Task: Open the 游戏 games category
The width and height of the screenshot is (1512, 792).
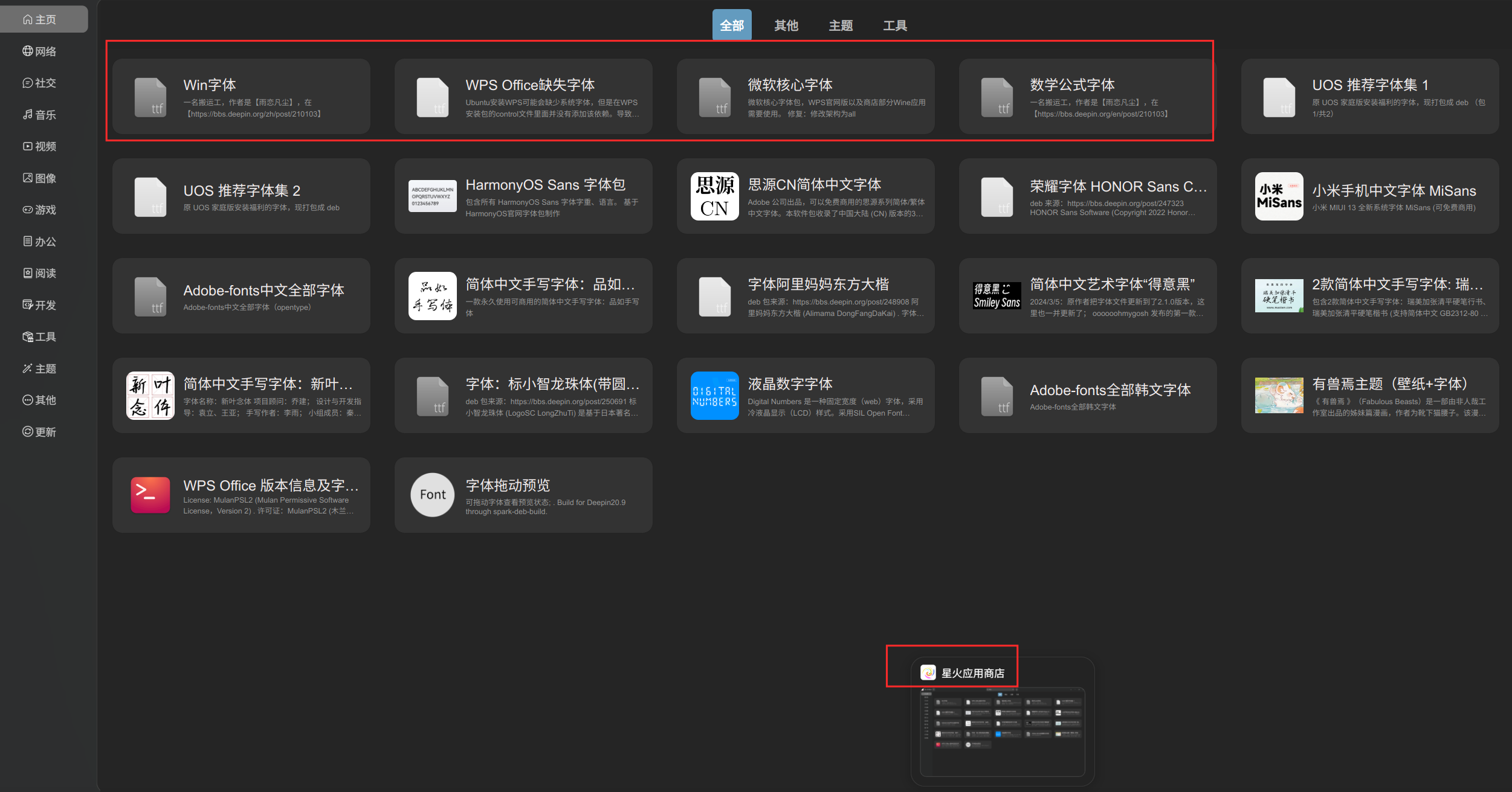Action: point(40,210)
